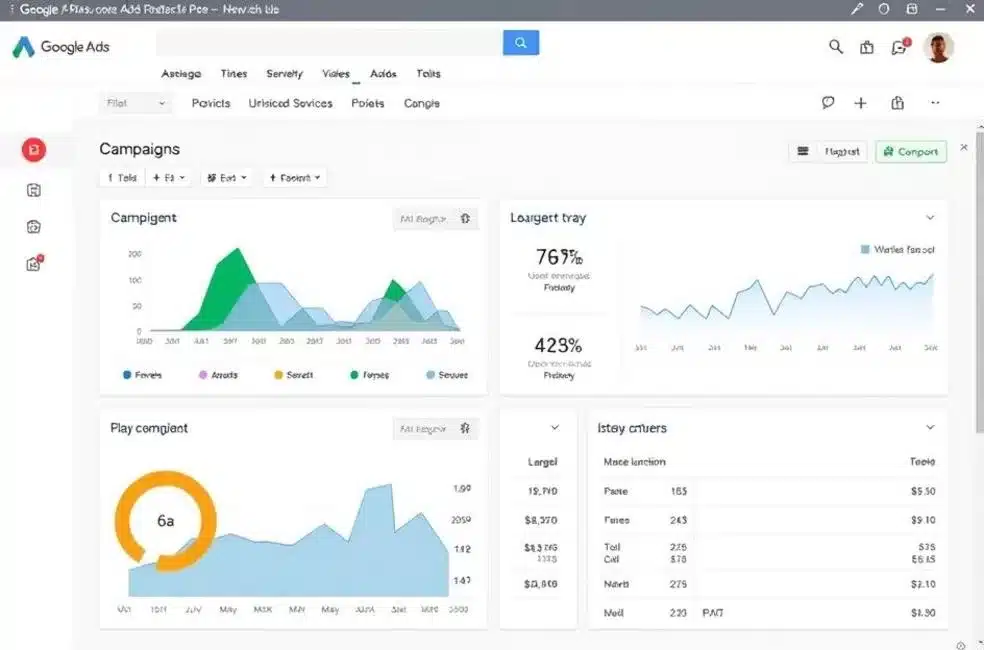Collapse the Loargett tray panel chevron

pyautogui.click(x=931, y=216)
